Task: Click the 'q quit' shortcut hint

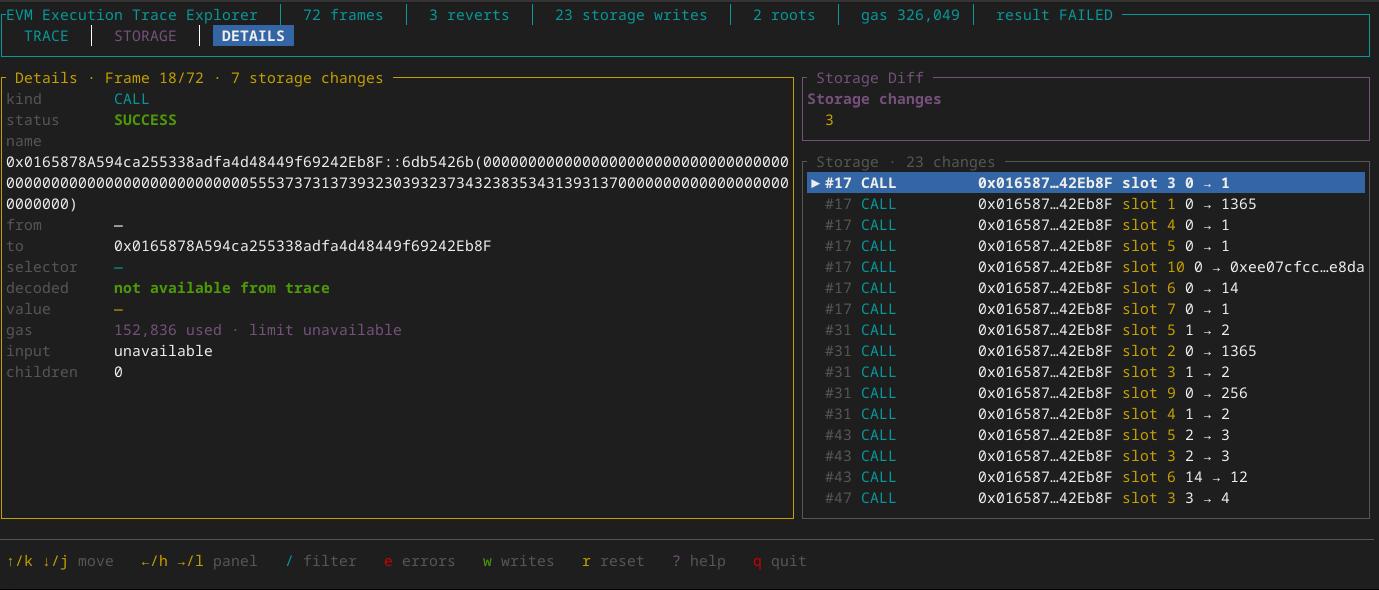Action: coord(780,561)
